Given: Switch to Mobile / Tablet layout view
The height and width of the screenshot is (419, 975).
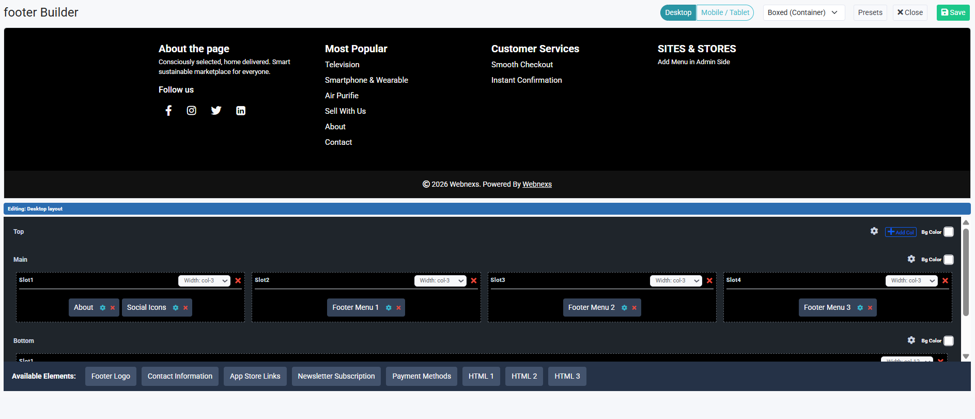Looking at the screenshot, I should pyautogui.click(x=725, y=12).
